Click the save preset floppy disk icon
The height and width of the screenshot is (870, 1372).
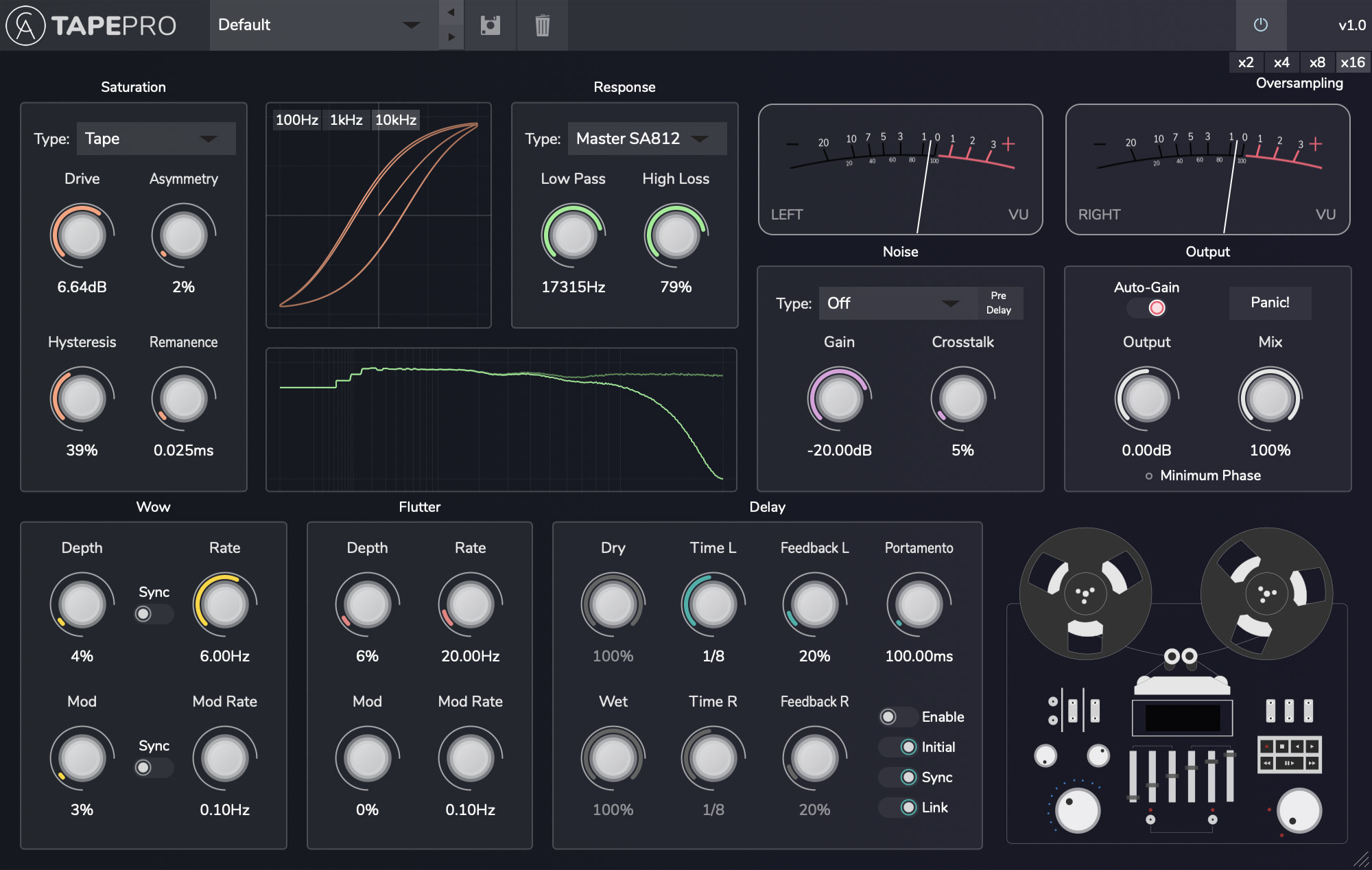490,25
